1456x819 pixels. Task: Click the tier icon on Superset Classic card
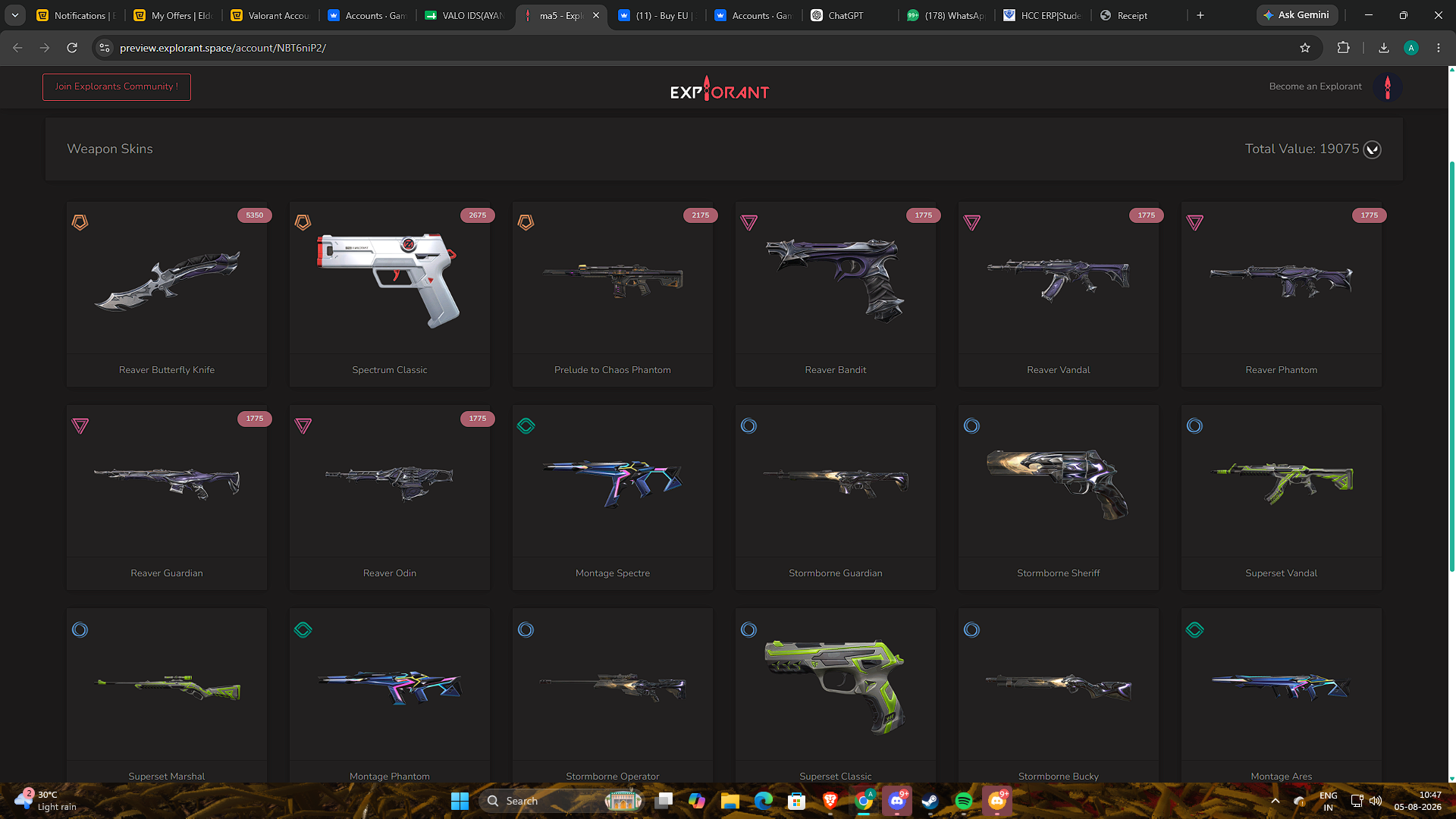748,629
